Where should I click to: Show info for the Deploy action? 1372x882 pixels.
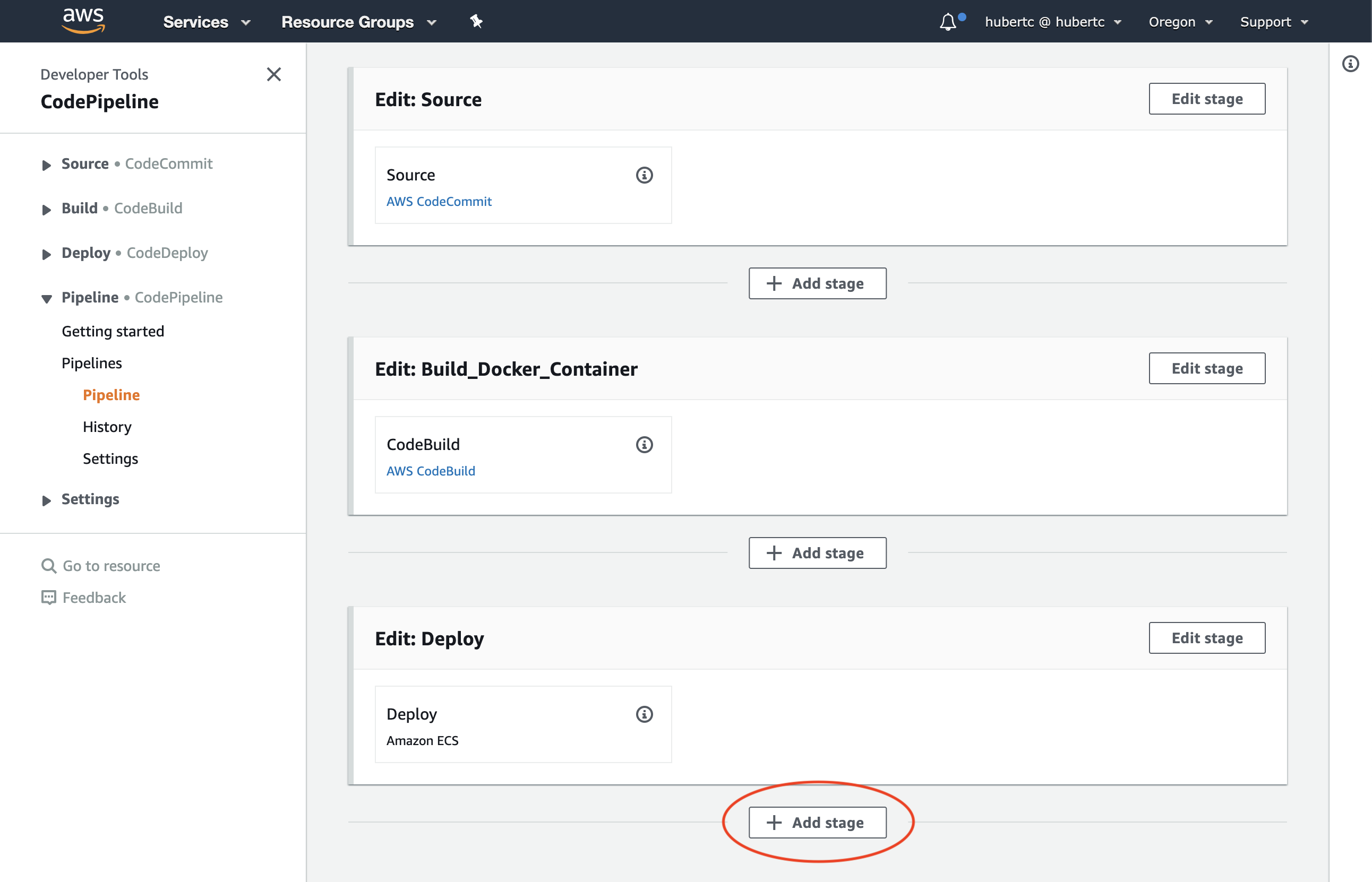pos(645,715)
